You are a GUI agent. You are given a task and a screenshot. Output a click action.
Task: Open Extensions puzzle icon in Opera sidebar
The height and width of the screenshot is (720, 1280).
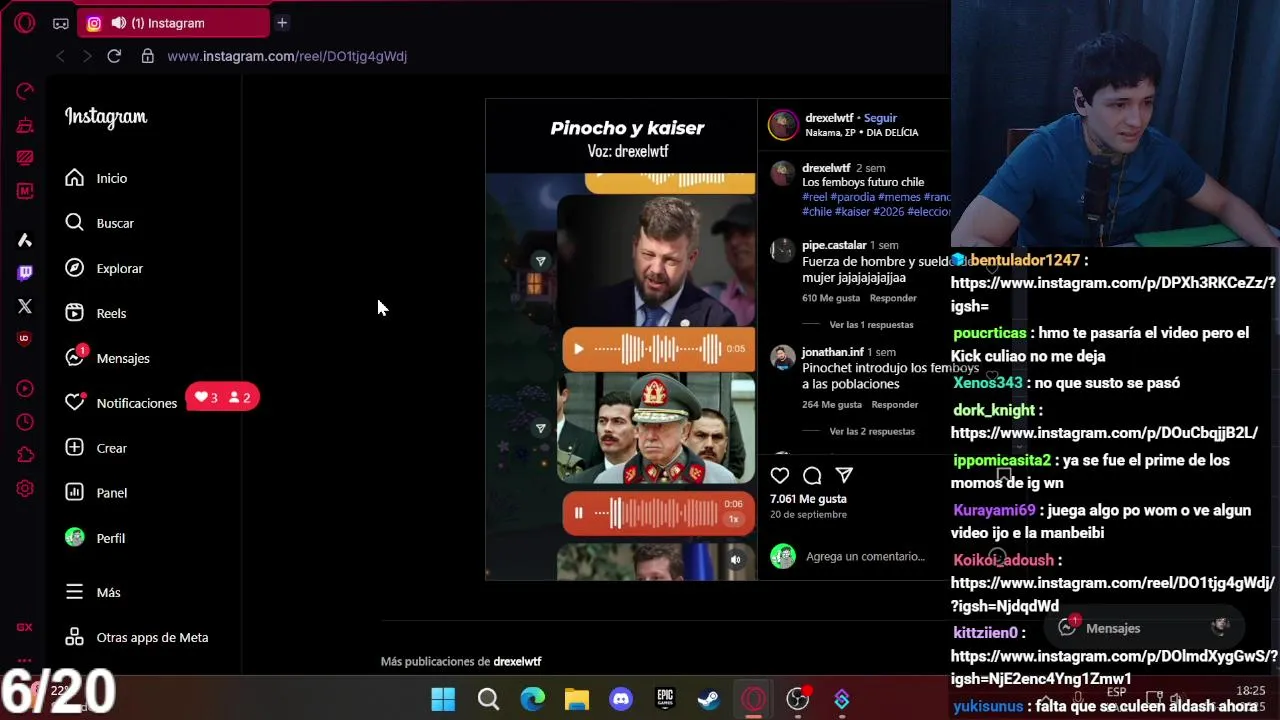25,455
